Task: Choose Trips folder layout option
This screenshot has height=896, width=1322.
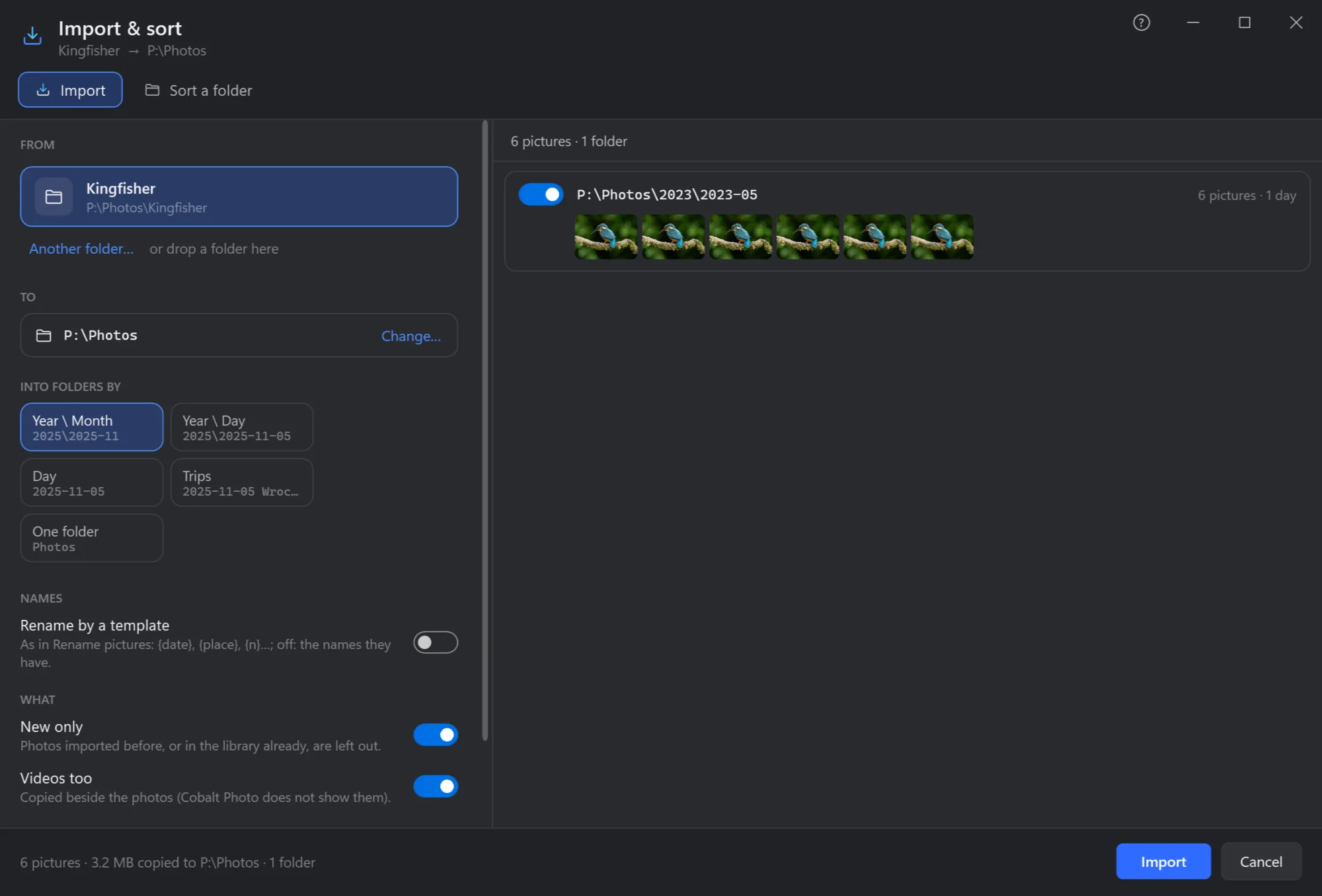Action: (242, 483)
